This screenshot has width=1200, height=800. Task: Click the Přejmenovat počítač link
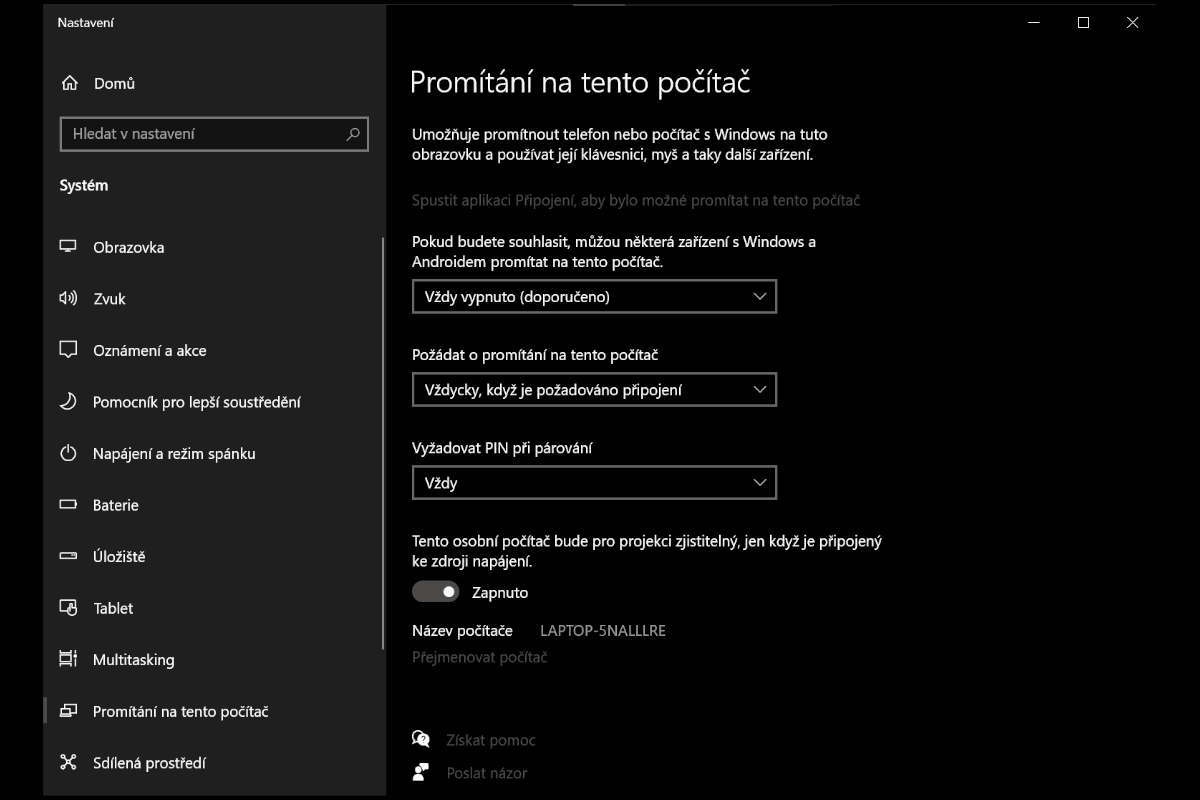[480, 657]
